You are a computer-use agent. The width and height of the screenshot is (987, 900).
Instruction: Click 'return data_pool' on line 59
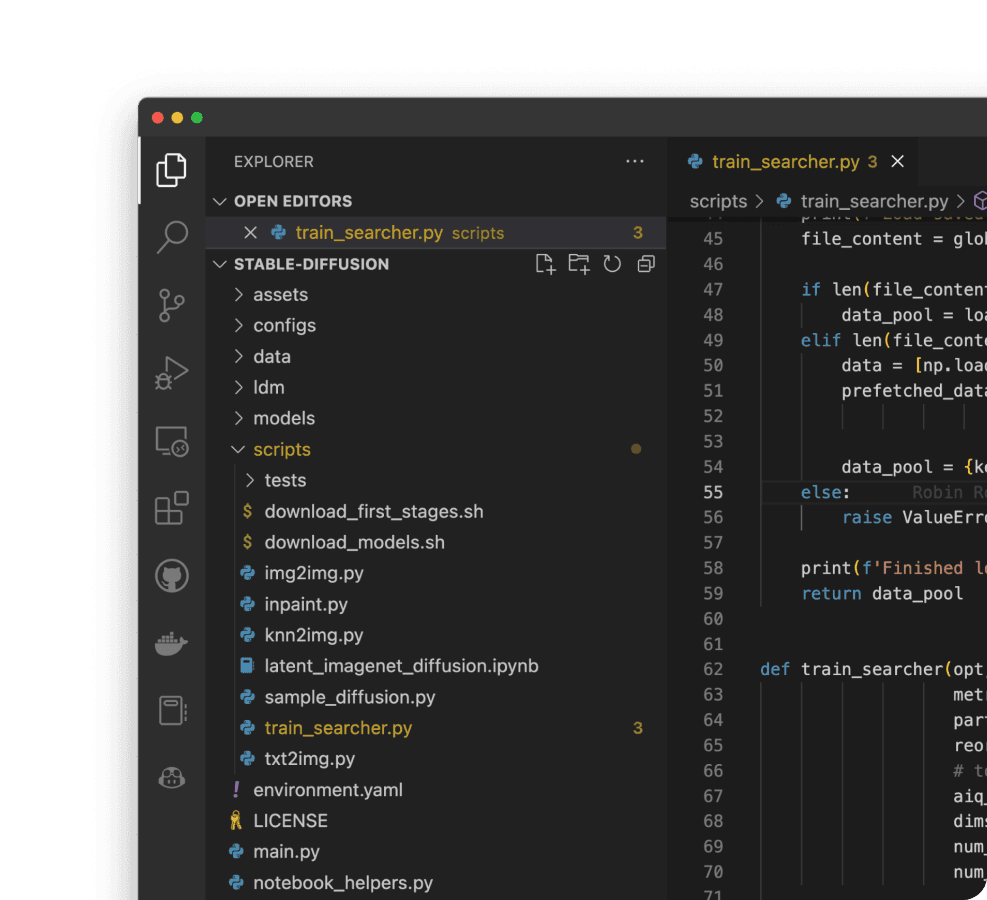(x=882, y=593)
